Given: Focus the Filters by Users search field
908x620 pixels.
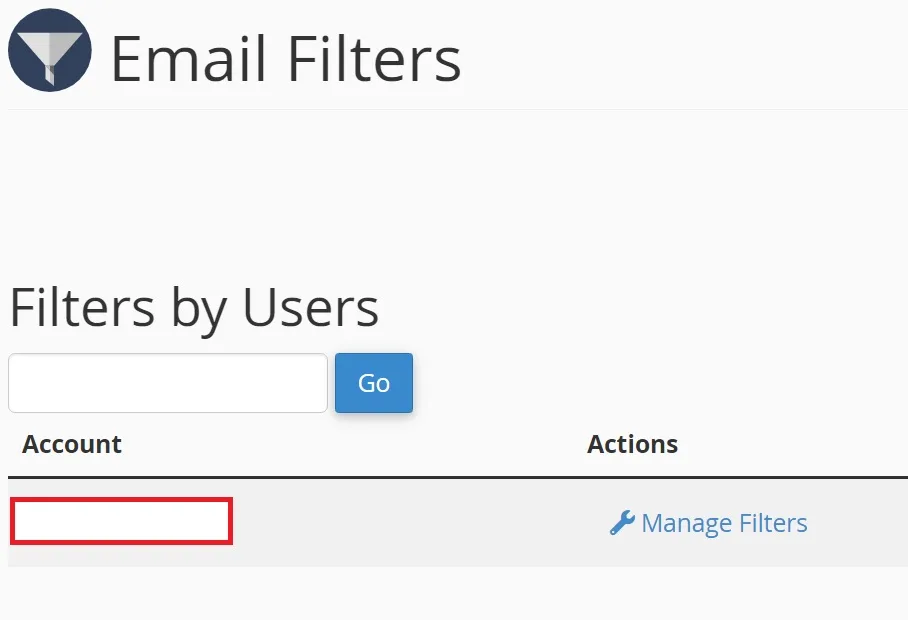Looking at the screenshot, I should 168,383.
